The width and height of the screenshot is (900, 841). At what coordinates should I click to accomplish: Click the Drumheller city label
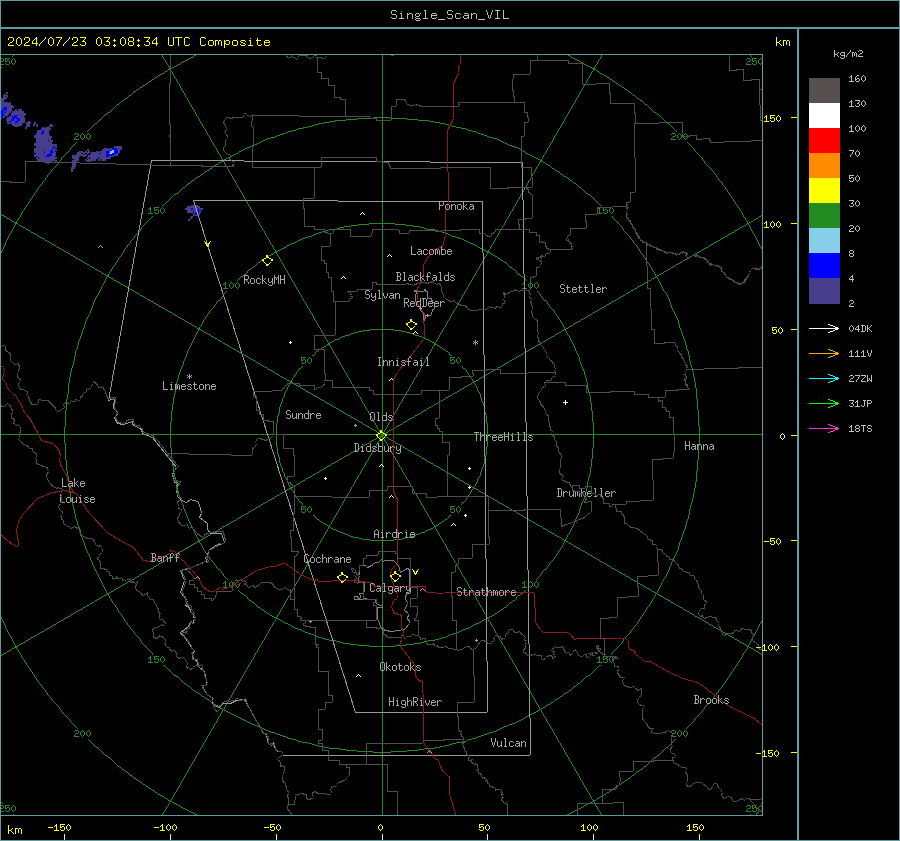[586, 493]
